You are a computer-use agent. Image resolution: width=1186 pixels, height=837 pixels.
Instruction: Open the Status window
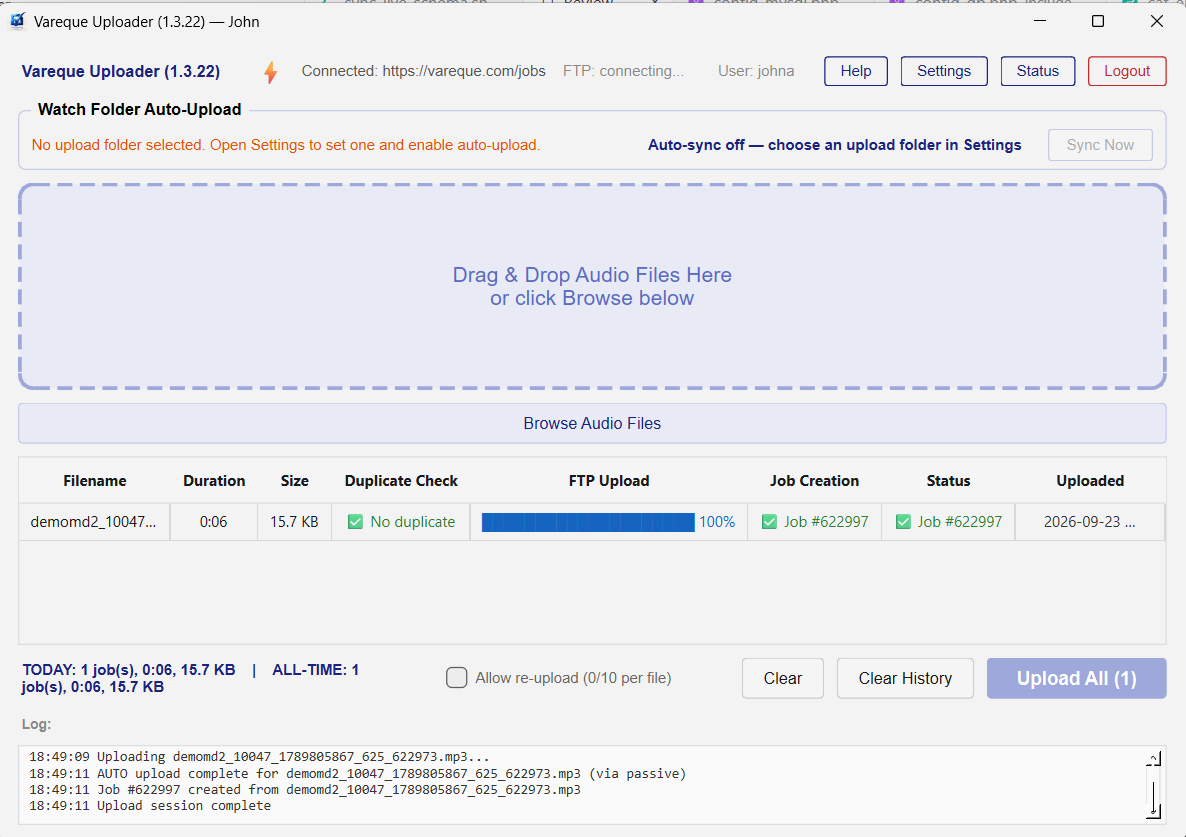click(x=1038, y=71)
